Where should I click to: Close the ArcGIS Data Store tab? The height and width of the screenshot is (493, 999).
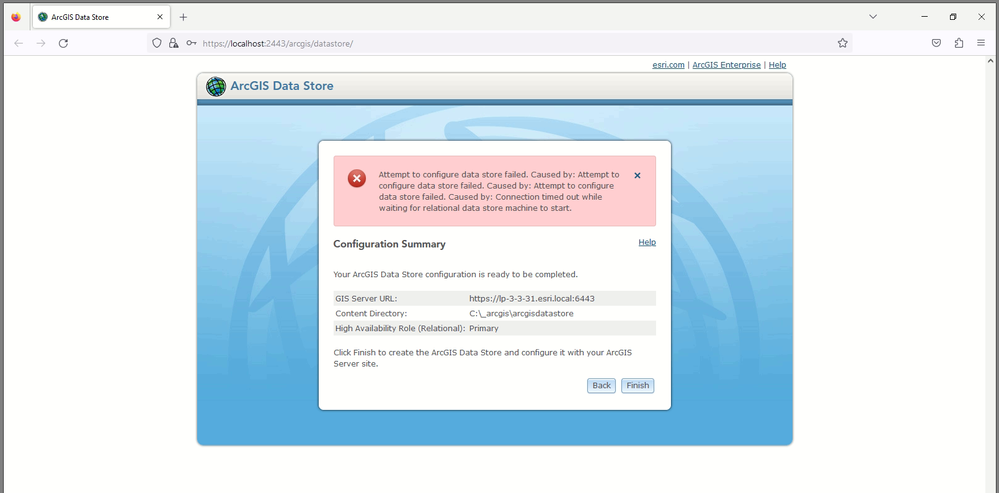click(x=160, y=17)
